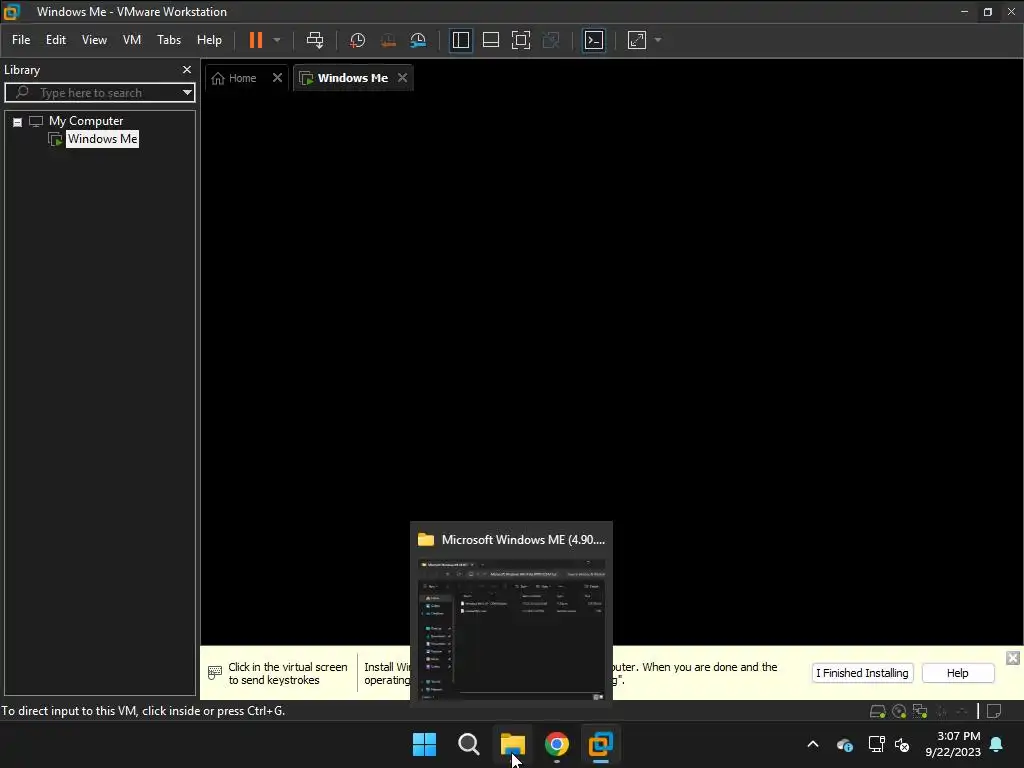This screenshot has width=1024, height=768.
Task: Click the hard disk device status icon
Action: pyautogui.click(x=878, y=711)
